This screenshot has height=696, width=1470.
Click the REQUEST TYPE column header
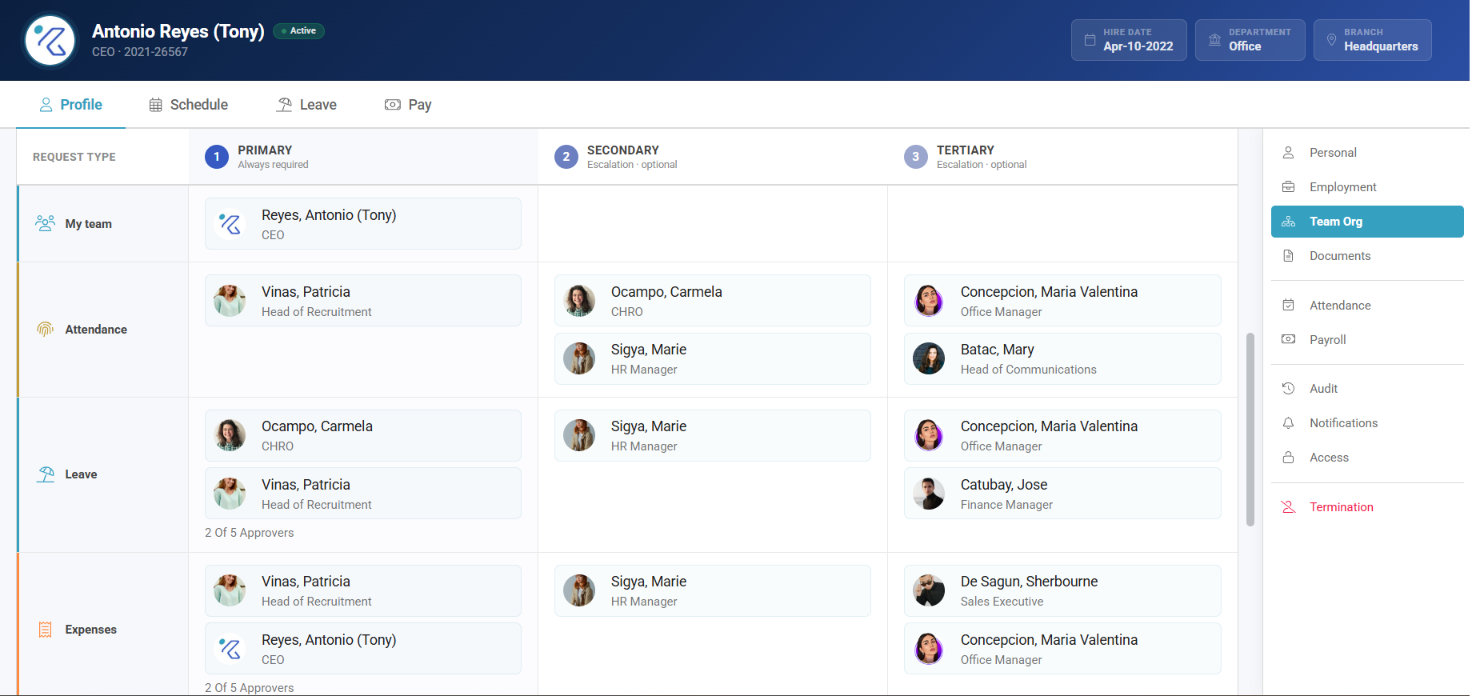pos(74,157)
